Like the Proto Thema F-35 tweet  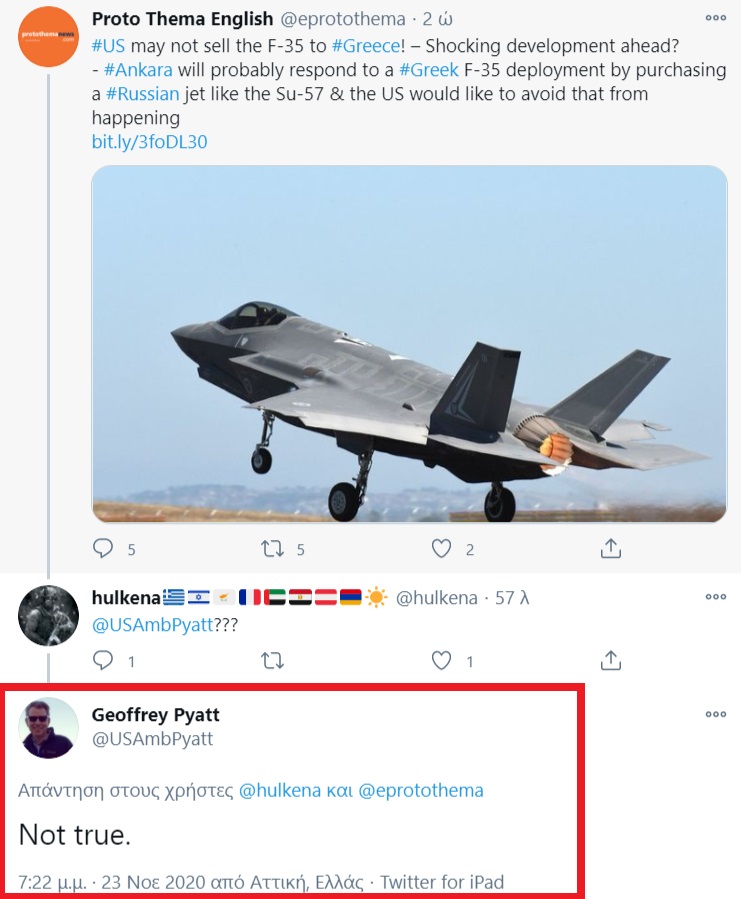pyautogui.click(x=442, y=548)
